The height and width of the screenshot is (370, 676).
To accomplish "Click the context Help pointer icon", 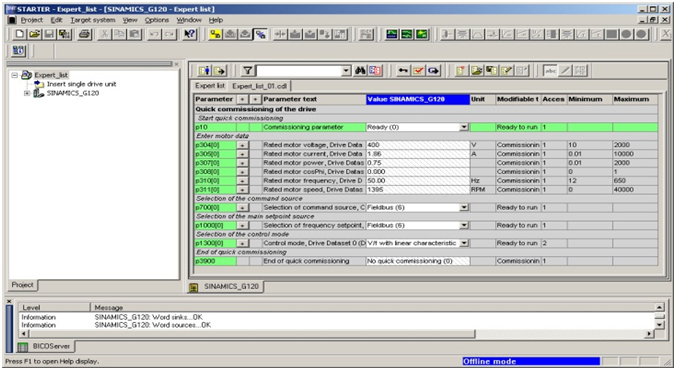I will coord(190,34).
